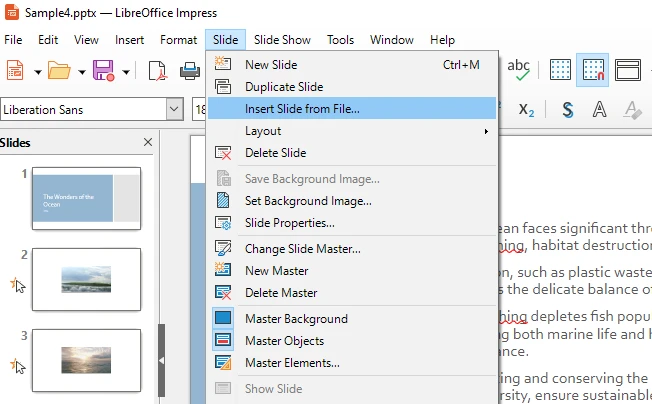Toggle the Snap to Grid icon

(593, 69)
